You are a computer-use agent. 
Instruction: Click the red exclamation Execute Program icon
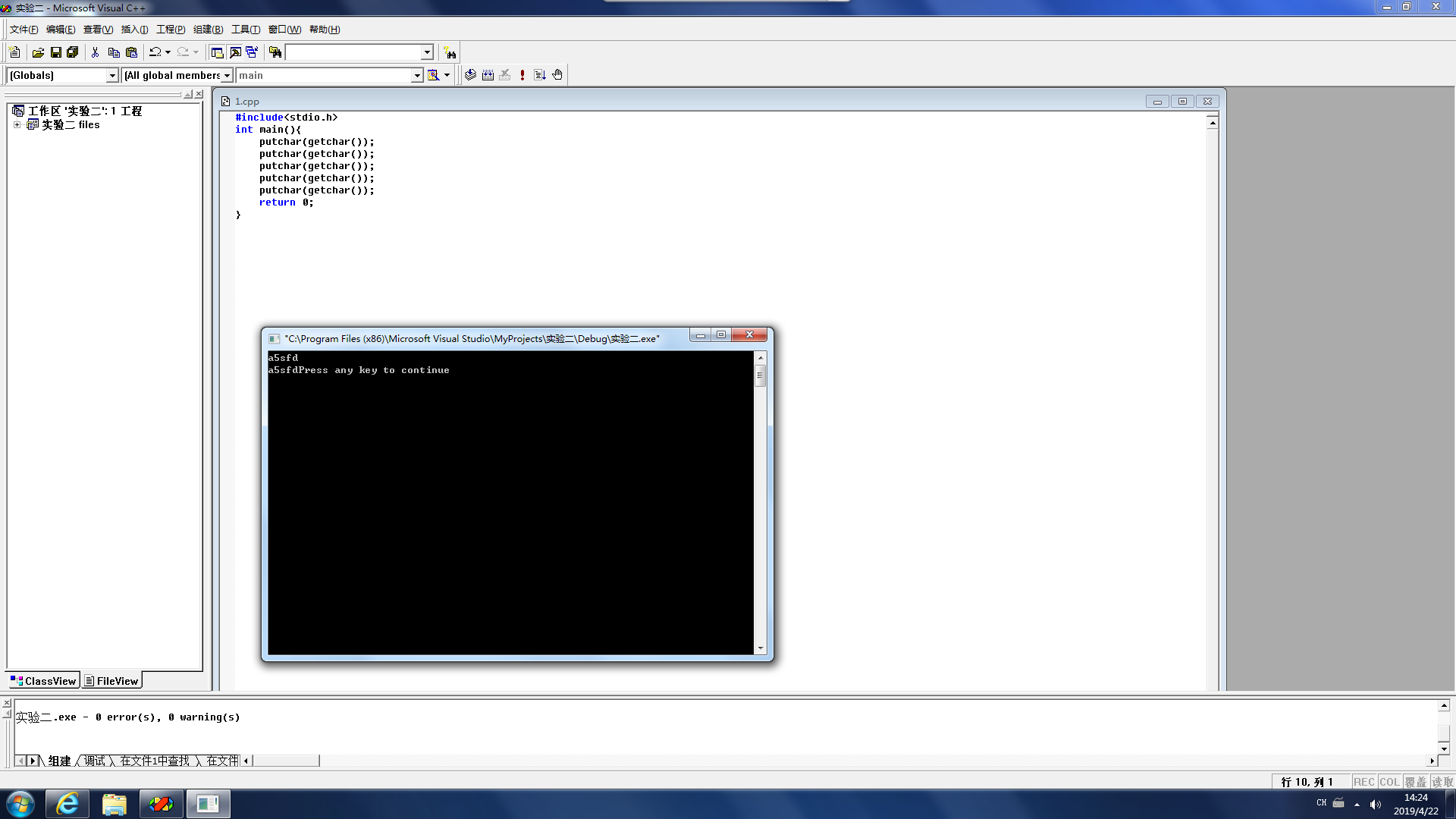[522, 75]
